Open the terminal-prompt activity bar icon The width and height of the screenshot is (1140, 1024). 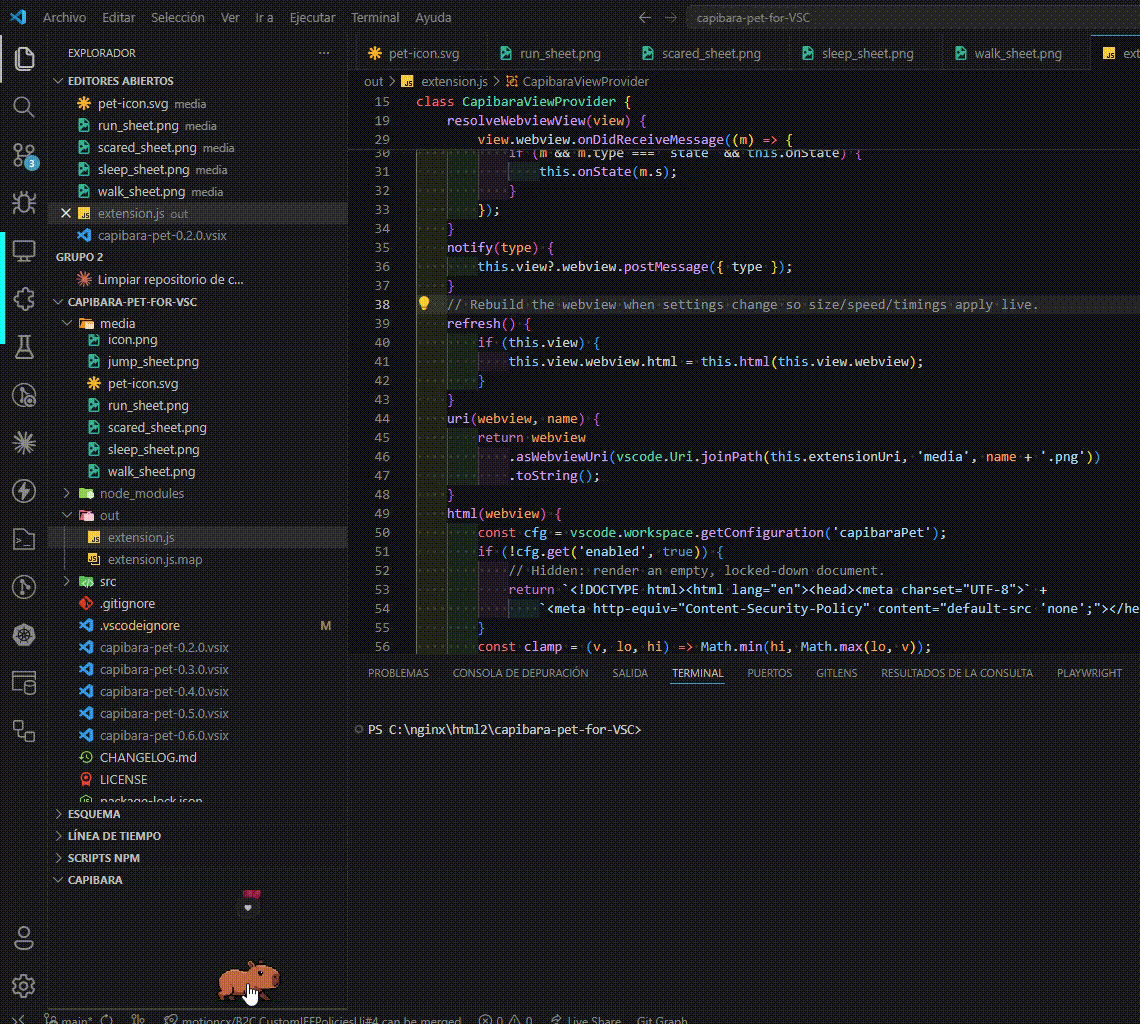[24, 539]
